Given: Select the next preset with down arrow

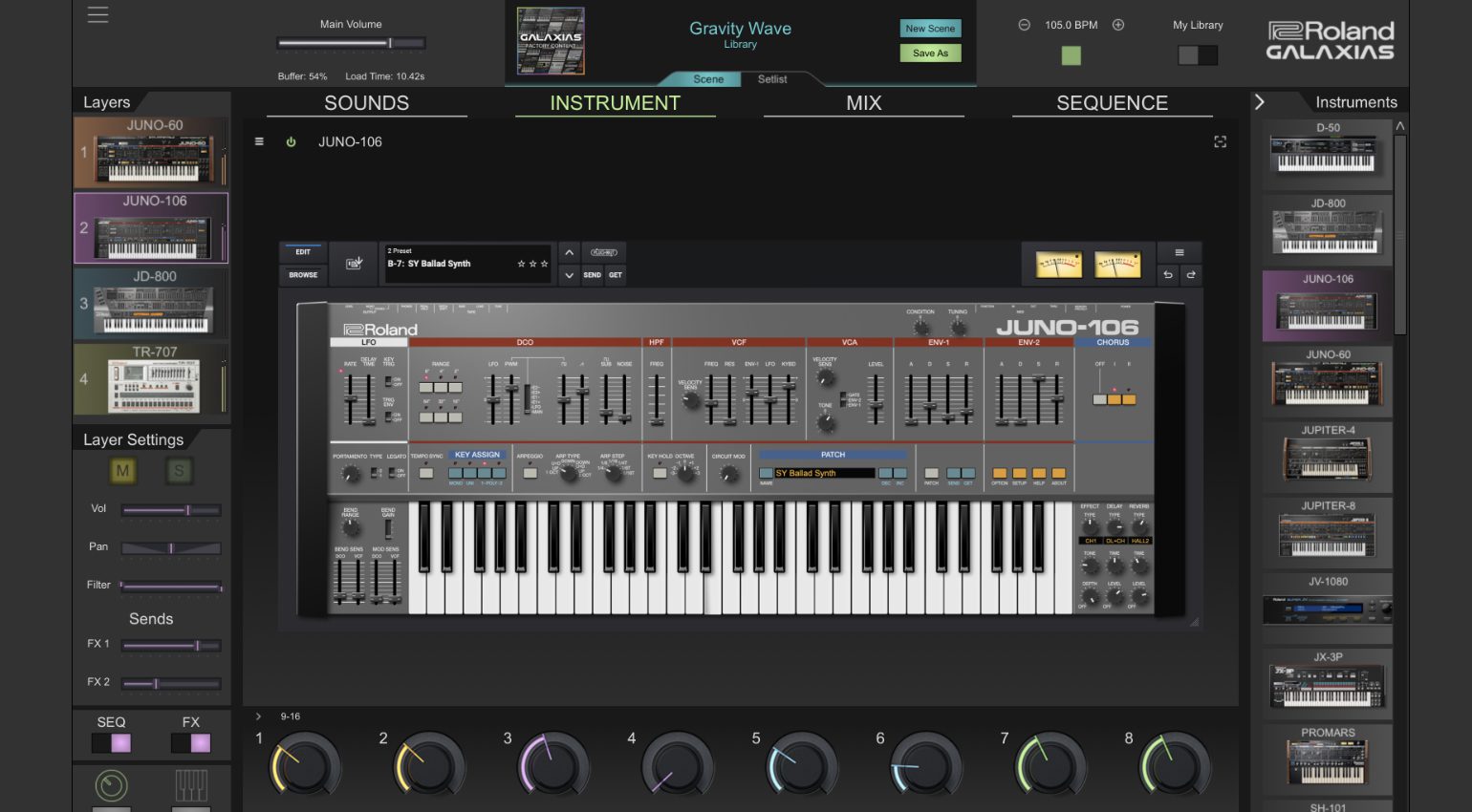Looking at the screenshot, I should [x=569, y=275].
